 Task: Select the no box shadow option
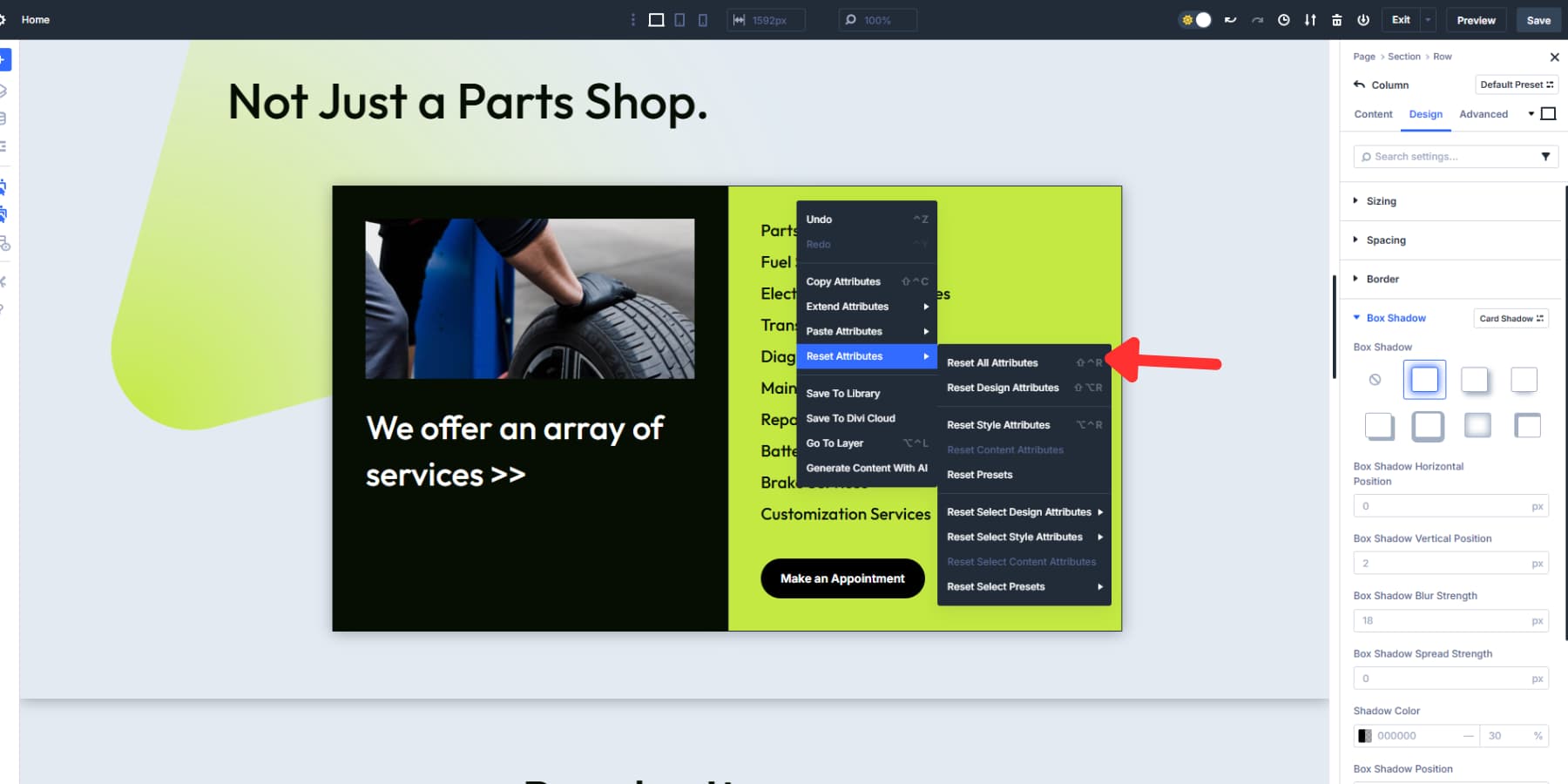click(x=1375, y=380)
